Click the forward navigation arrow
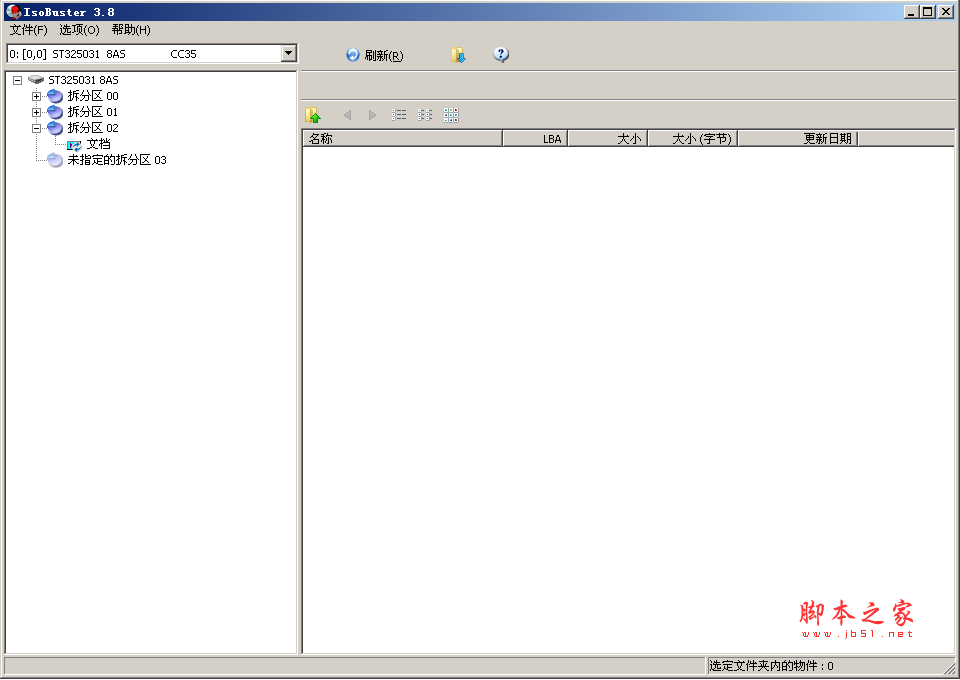960x680 pixels. click(372, 114)
